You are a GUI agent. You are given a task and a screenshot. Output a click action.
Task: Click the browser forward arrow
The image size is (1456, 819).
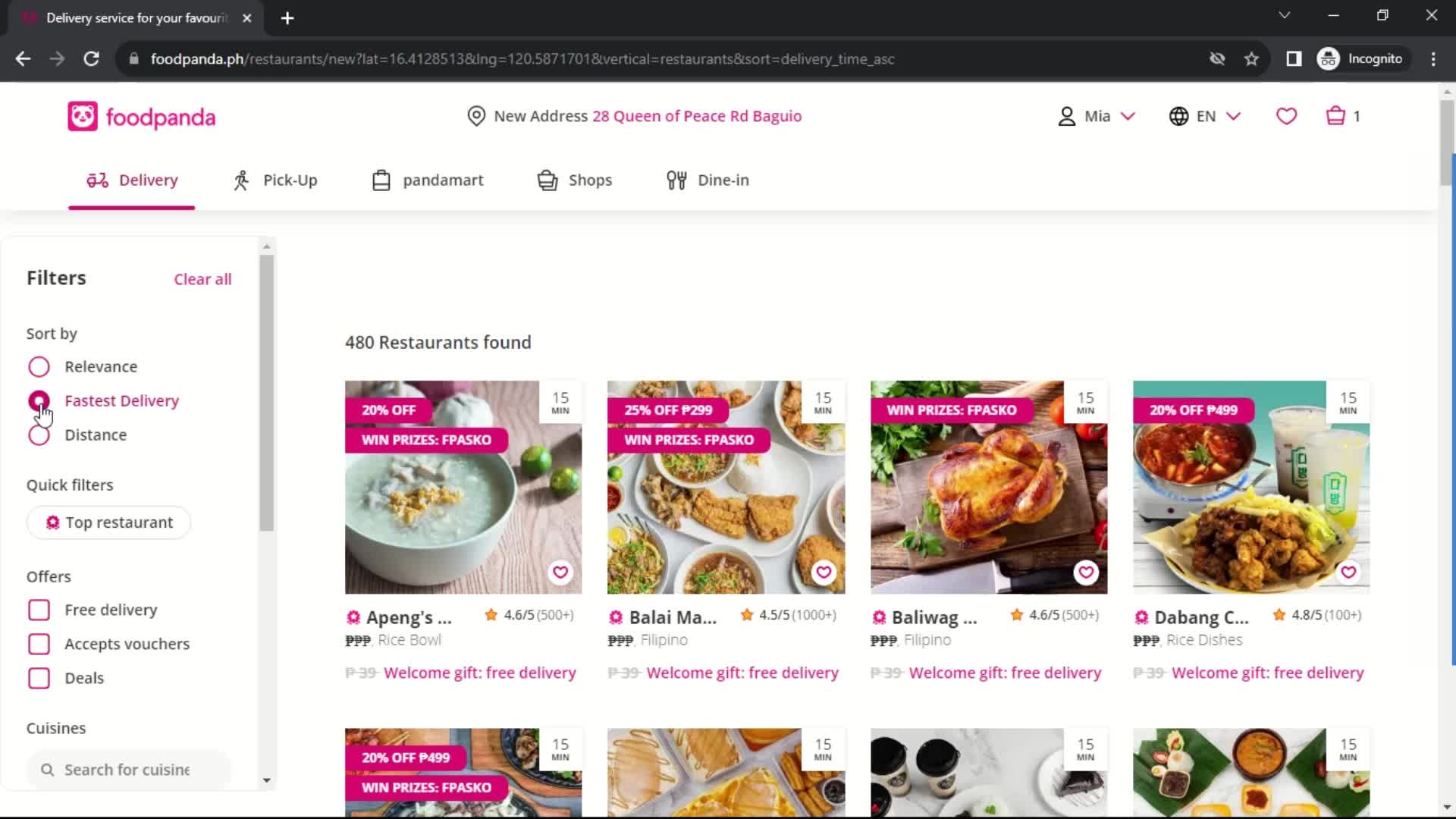(57, 58)
